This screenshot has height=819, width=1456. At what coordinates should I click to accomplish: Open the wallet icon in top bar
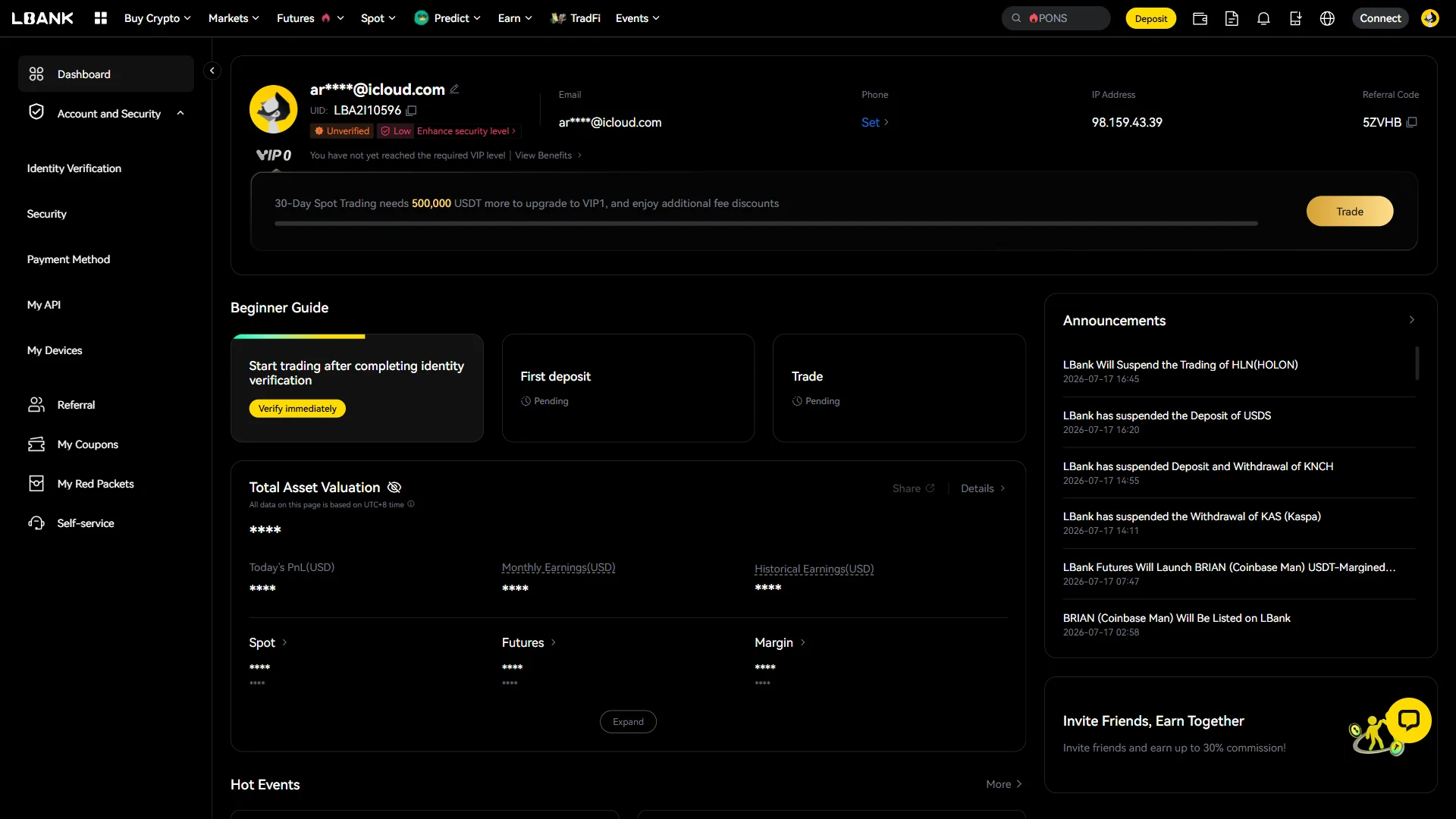point(1200,19)
